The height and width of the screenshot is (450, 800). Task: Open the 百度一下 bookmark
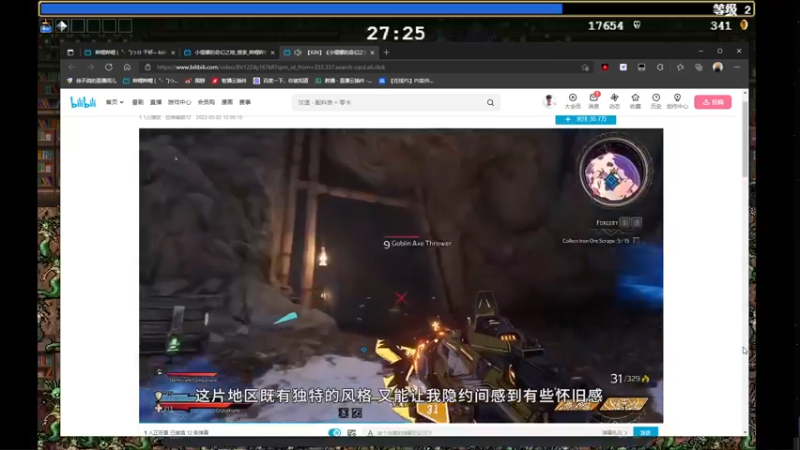click(x=281, y=81)
